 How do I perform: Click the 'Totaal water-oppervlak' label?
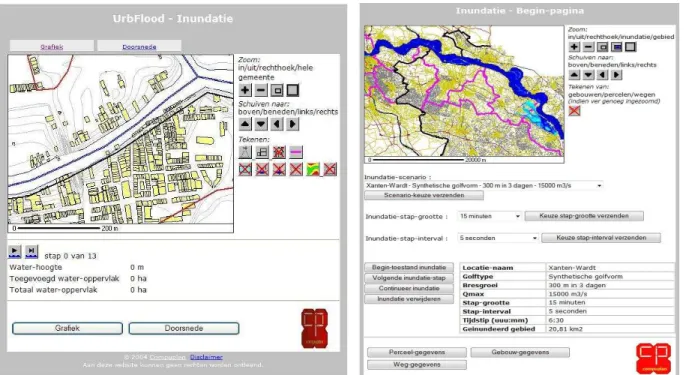(x=53, y=290)
